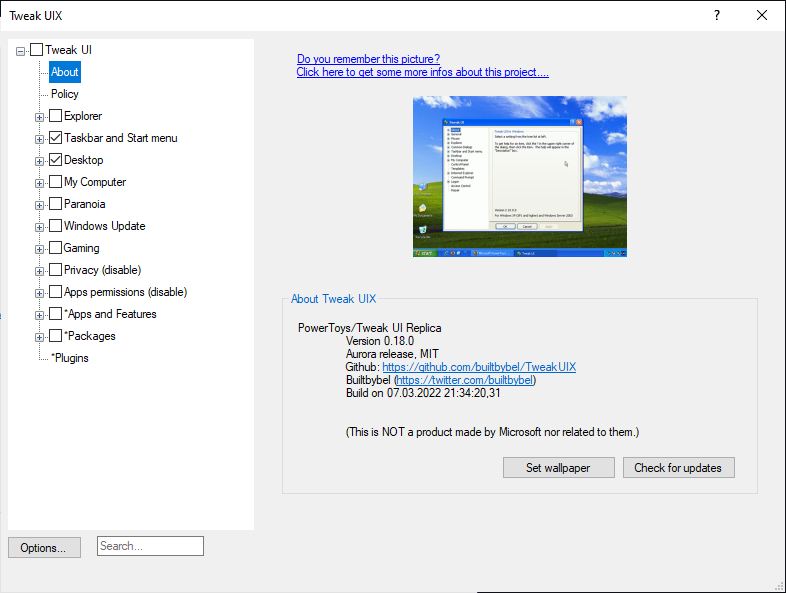Expand the *Packages node
The image size is (786, 593).
(39, 338)
